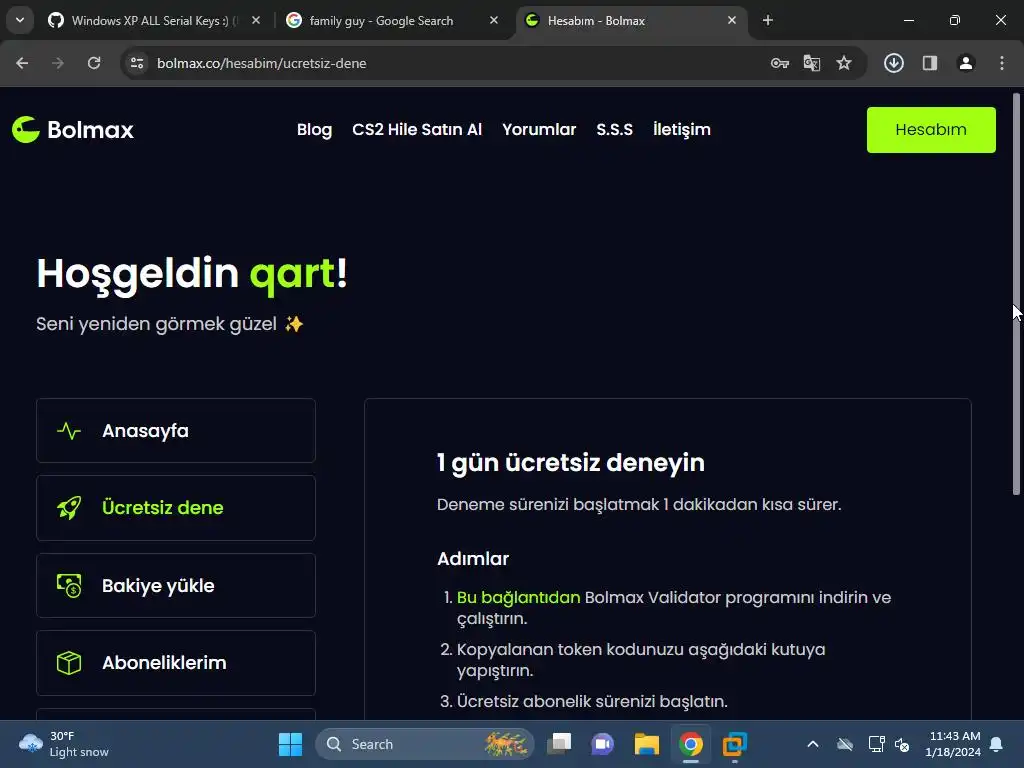Screen dimensions: 1024x768
Task: Follow the Bu bağlantıdan download link
Action: tap(518, 597)
